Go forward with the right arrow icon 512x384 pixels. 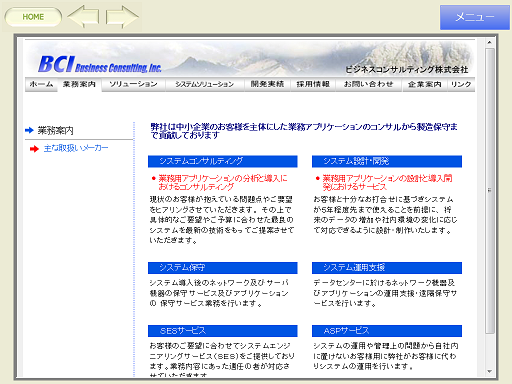(122, 16)
